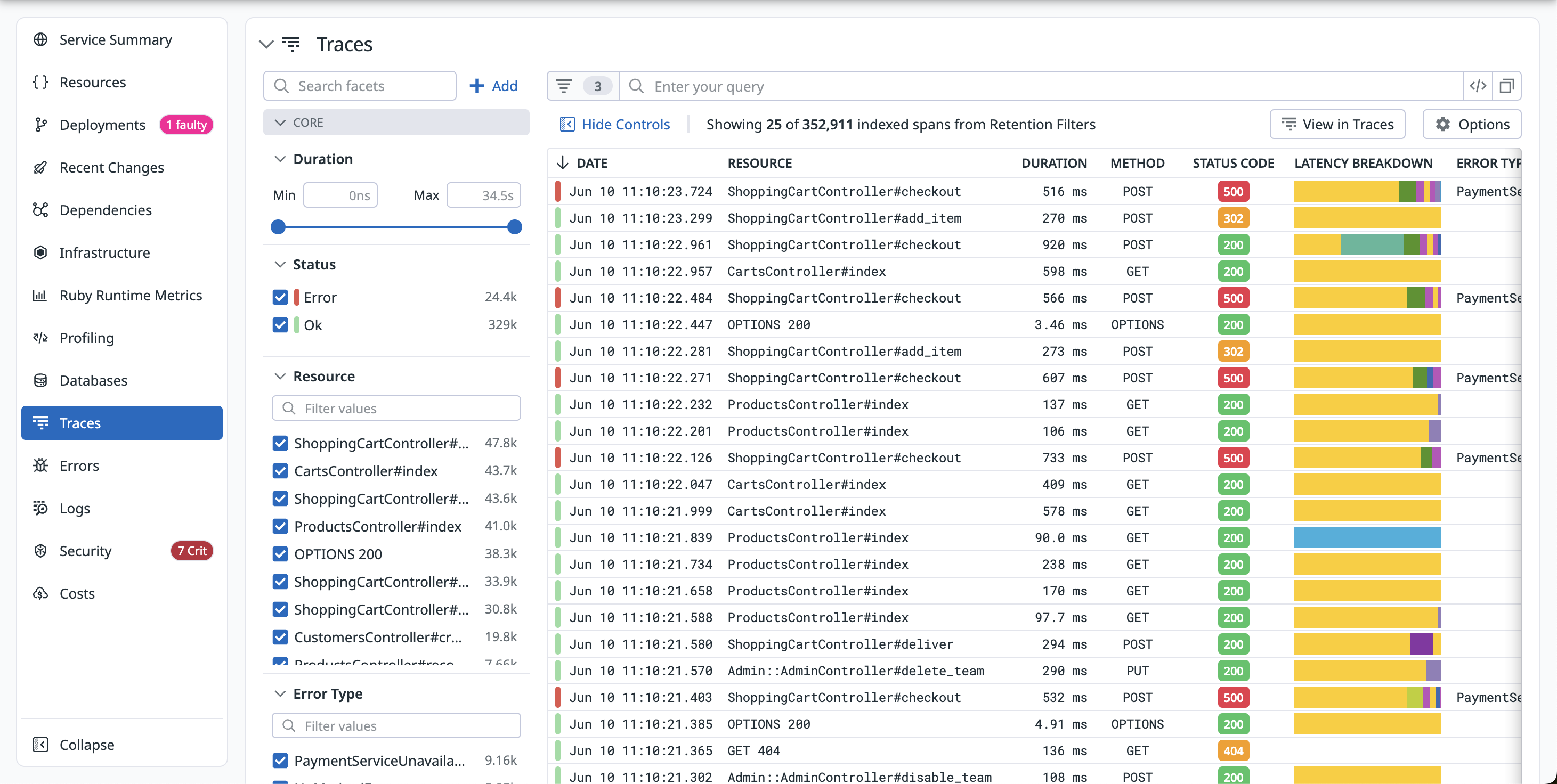
Task: Click the View in Traces button
Action: click(1337, 125)
